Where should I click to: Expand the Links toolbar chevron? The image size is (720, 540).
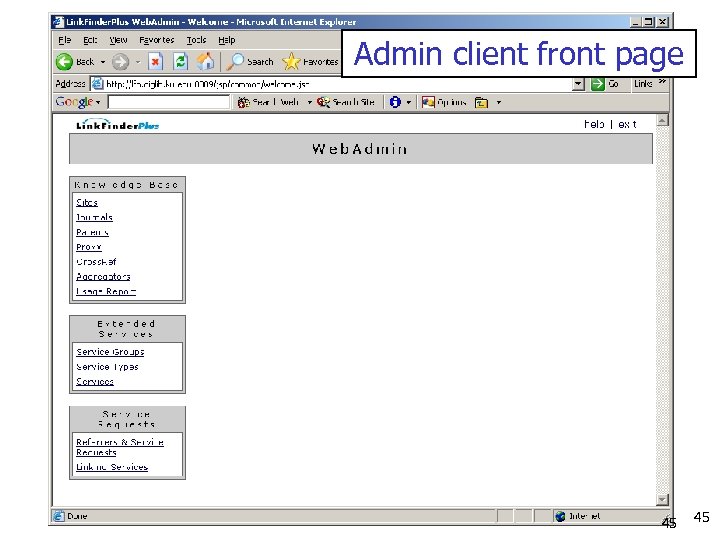click(x=662, y=82)
